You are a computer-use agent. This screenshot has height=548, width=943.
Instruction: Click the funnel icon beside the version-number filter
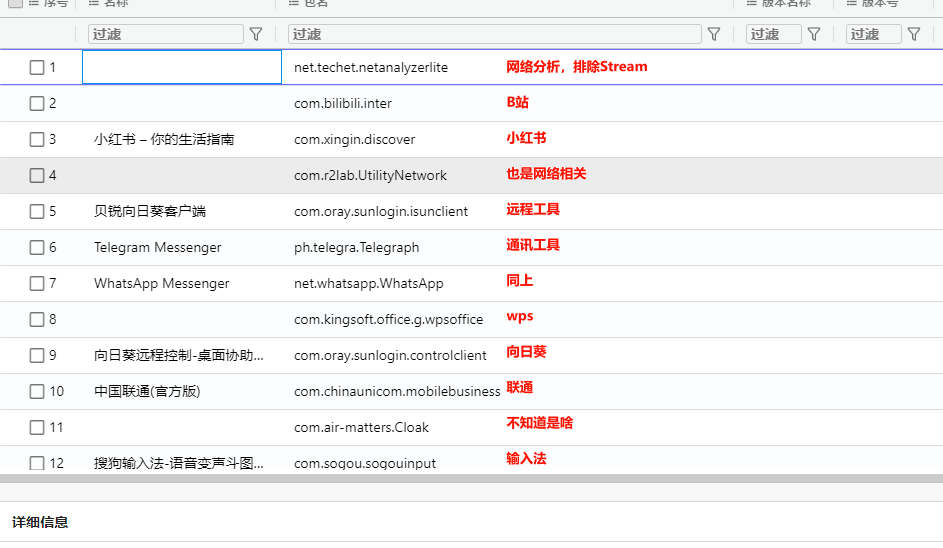point(914,34)
